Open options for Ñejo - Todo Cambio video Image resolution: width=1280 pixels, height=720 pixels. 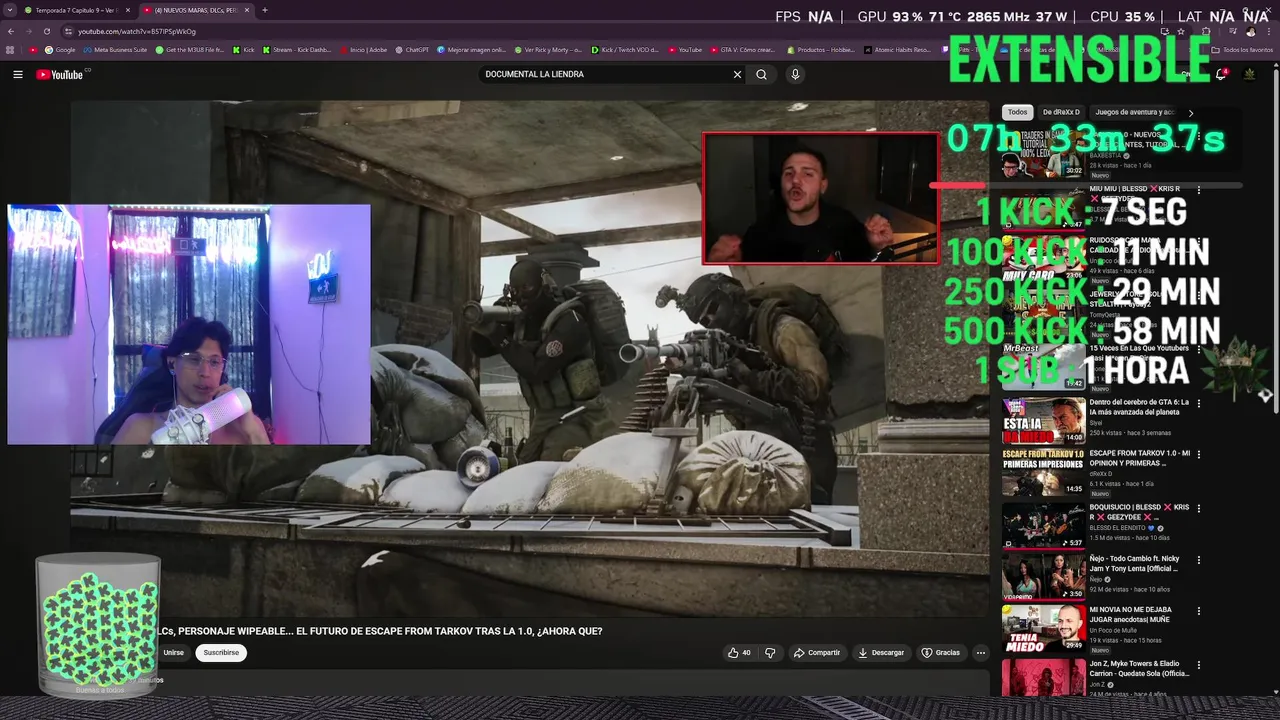tap(1199, 560)
